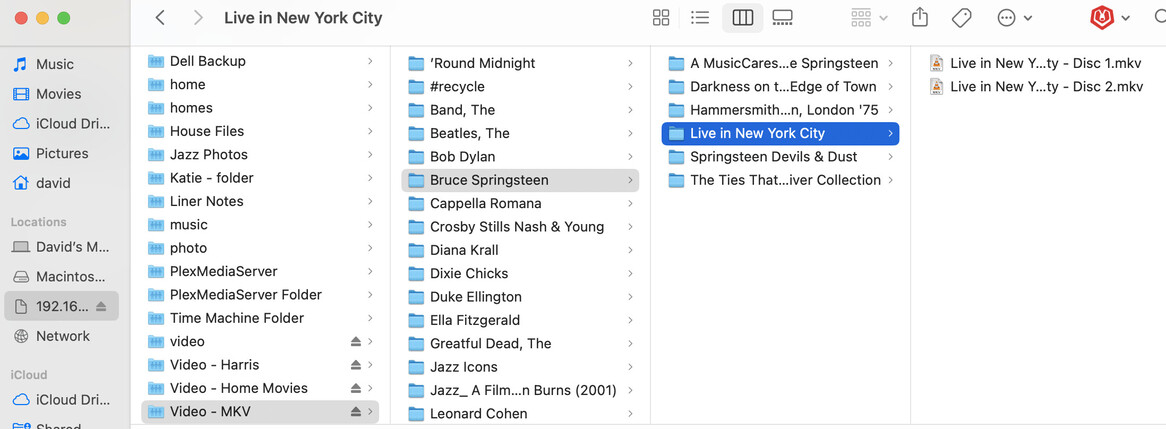1166x429 pixels.
Task: Open the red shield toolbar icon
Action: [x=1101, y=18]
